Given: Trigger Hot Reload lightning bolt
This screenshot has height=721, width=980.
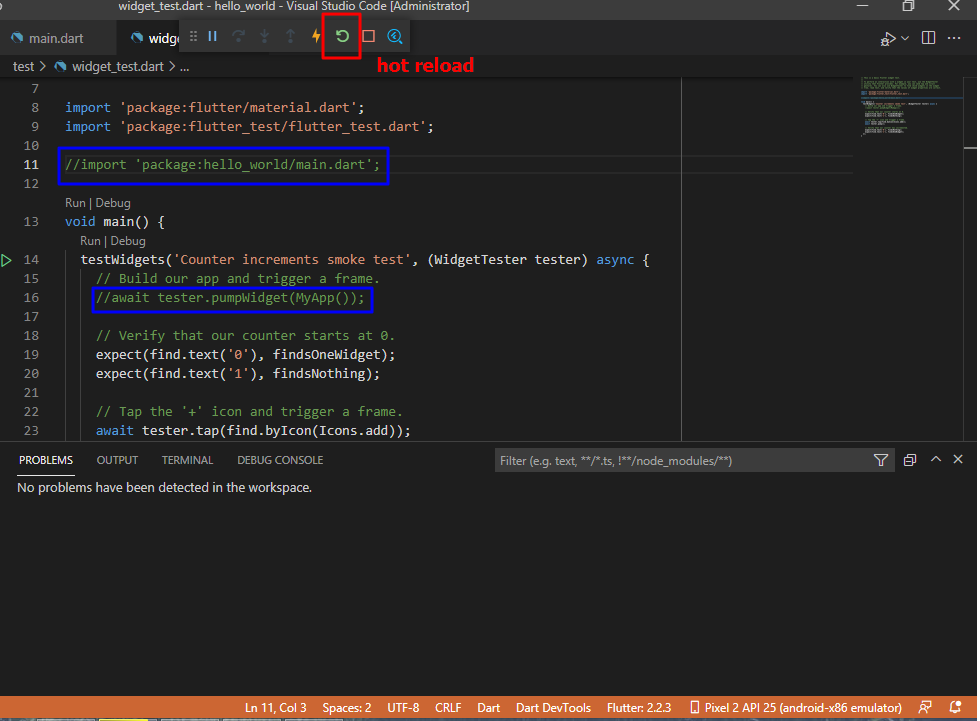Looking at the screenshot, I should click(x=316, y=36).
